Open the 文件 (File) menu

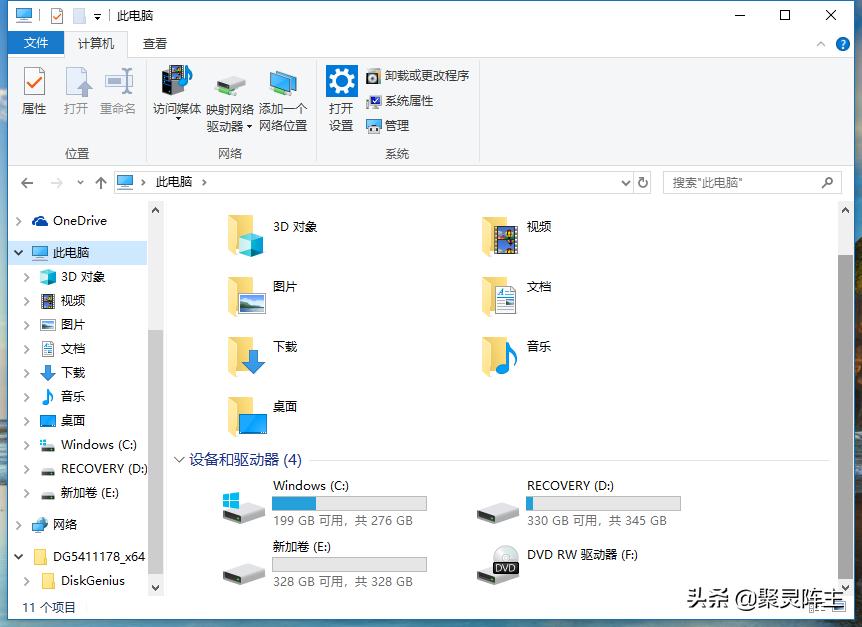click(x=35, y=43)
